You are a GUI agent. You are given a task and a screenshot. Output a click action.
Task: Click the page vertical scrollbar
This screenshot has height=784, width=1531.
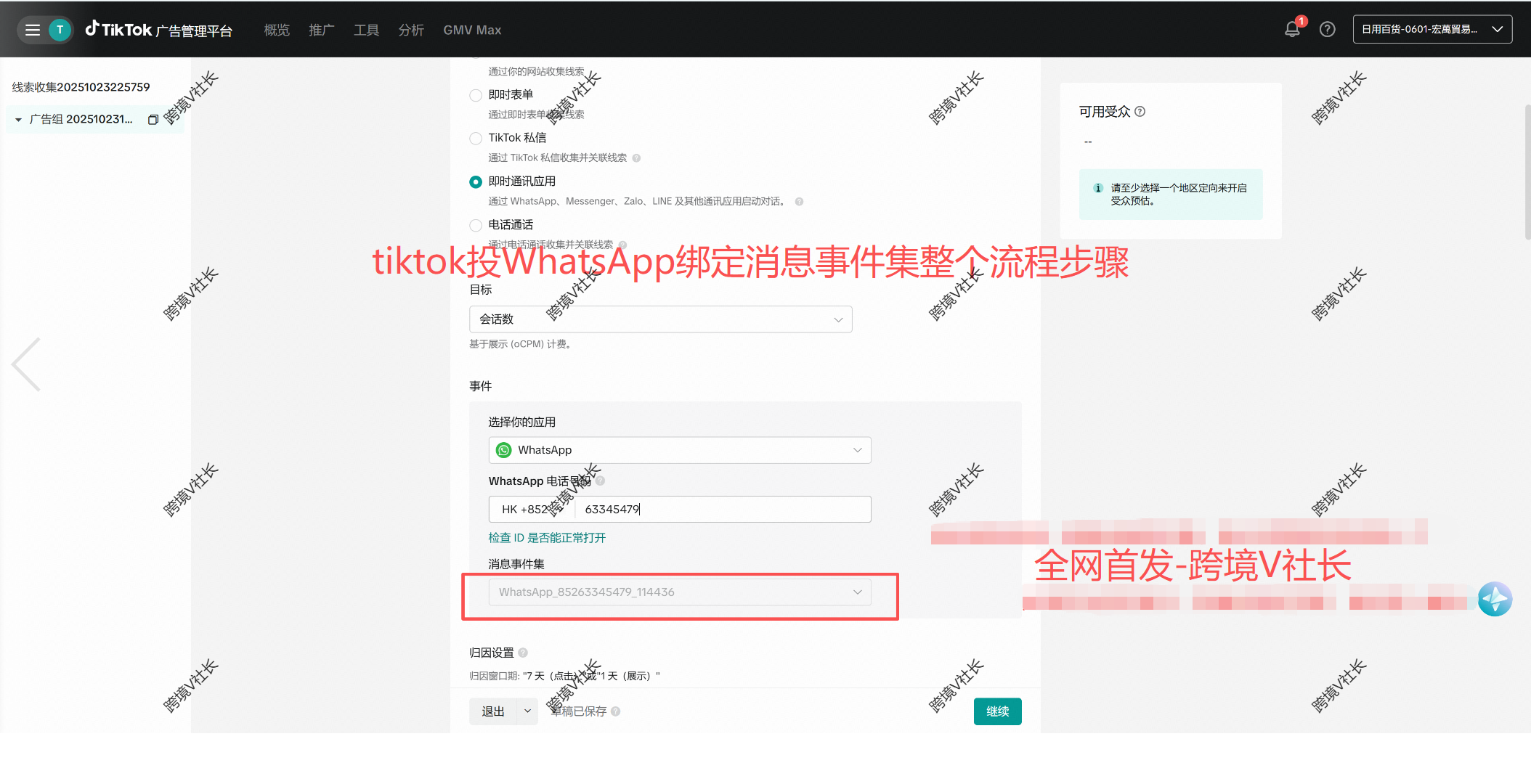tap(1527, 172)
